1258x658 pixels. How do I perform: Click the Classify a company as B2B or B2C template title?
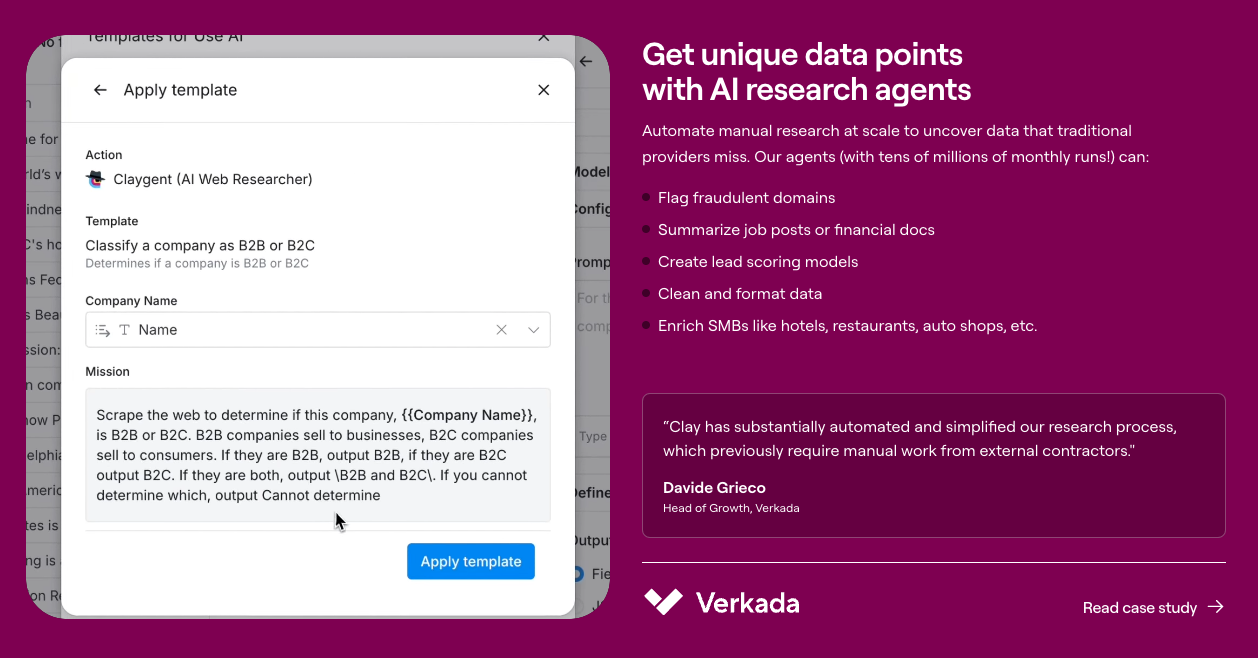click(200, 245)
